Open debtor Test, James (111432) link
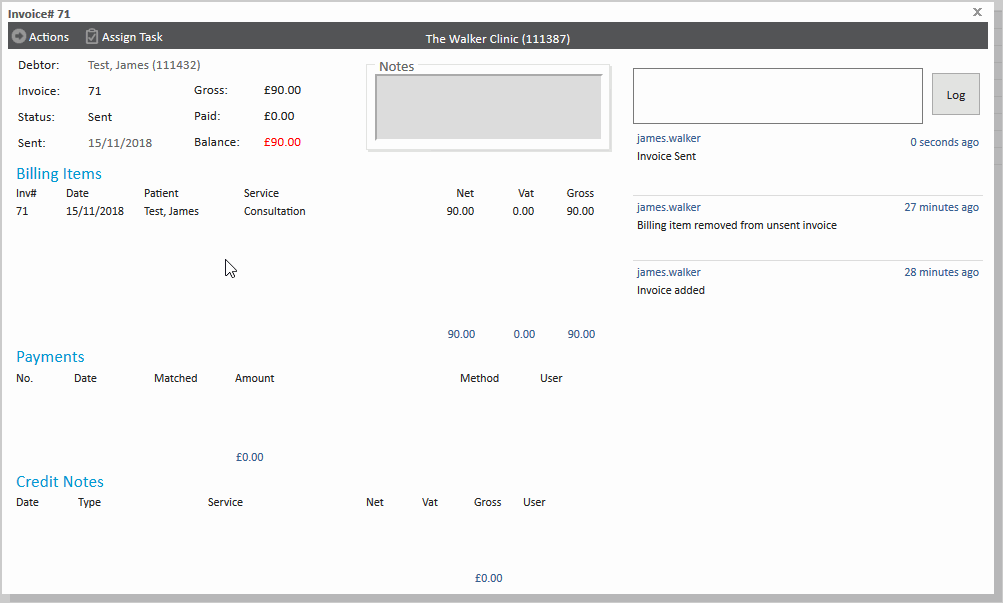This screenshot has height=603, width=1003. click(144, 65)
